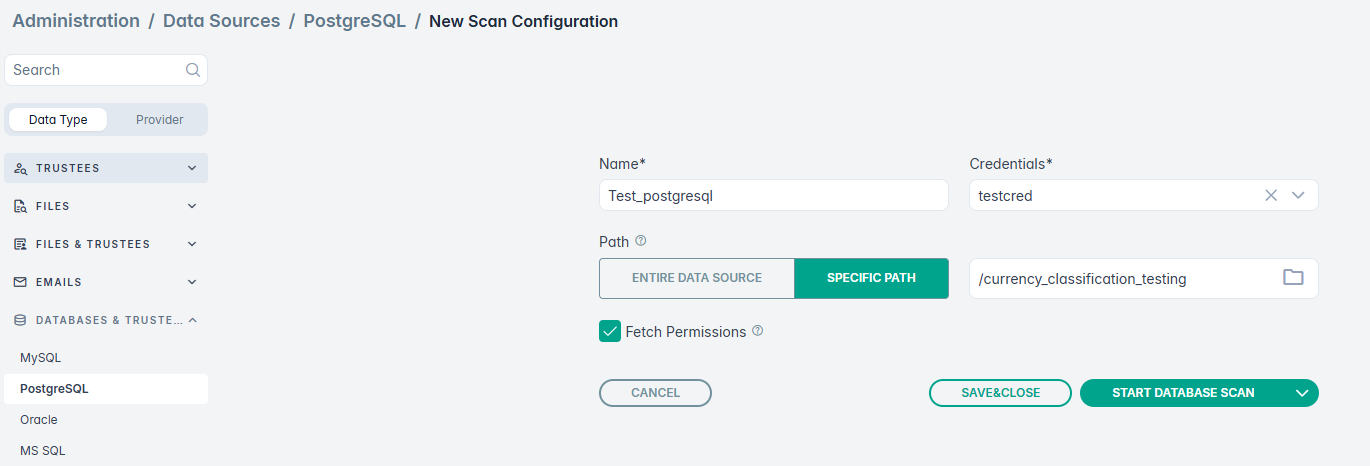
Task: Click the Files category icon
Action: coord(20,206)
